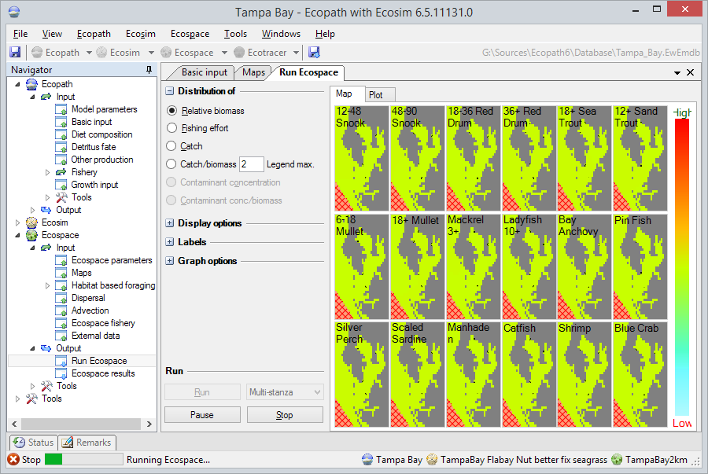Click the Ecotracer toolbar icon

pos(241,52)
